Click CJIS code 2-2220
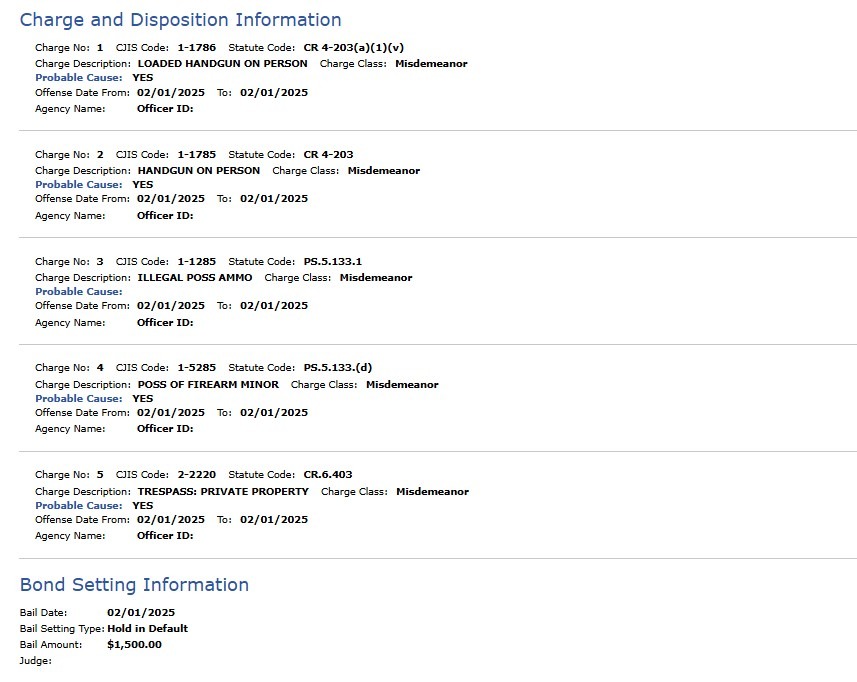Screen dimensions: 857x682 coord(197,475)
